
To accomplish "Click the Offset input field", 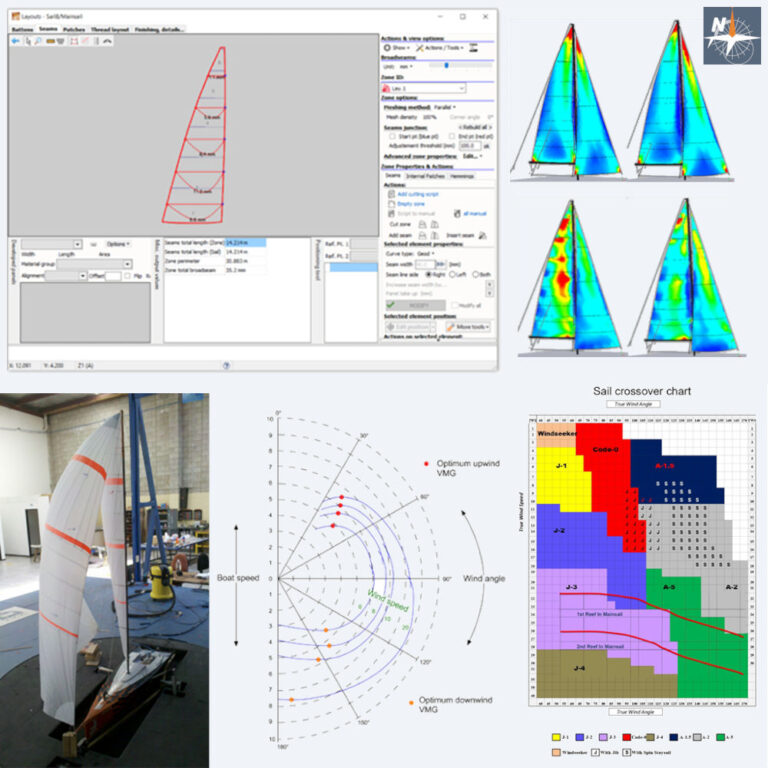I will (112, 275).
